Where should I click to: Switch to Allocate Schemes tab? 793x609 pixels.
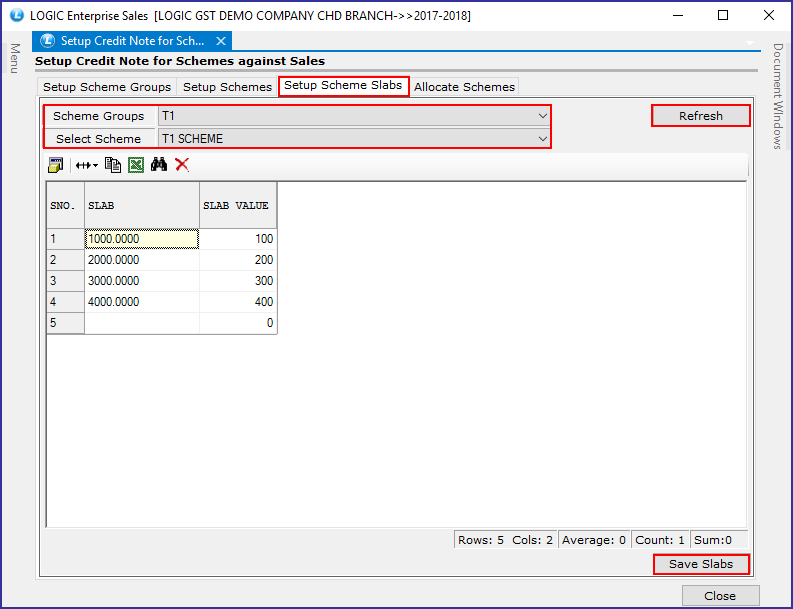tap(464, 87)
